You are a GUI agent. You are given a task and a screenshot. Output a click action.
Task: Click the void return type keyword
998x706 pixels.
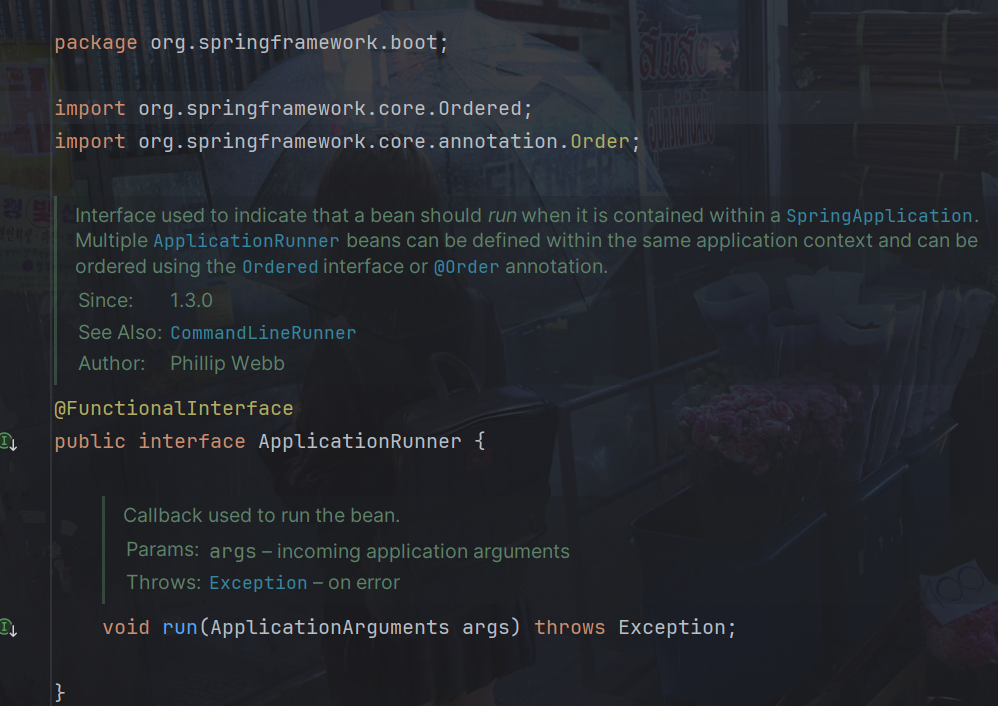[x=126, y=628]
